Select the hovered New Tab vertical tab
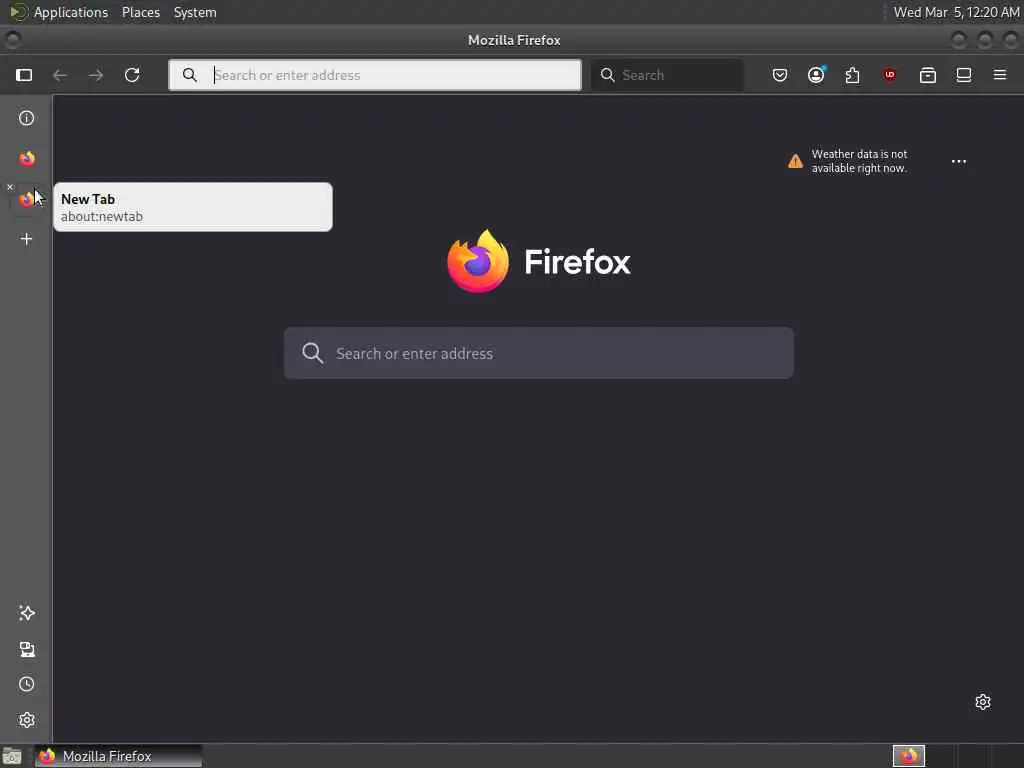 coord(27,199)
